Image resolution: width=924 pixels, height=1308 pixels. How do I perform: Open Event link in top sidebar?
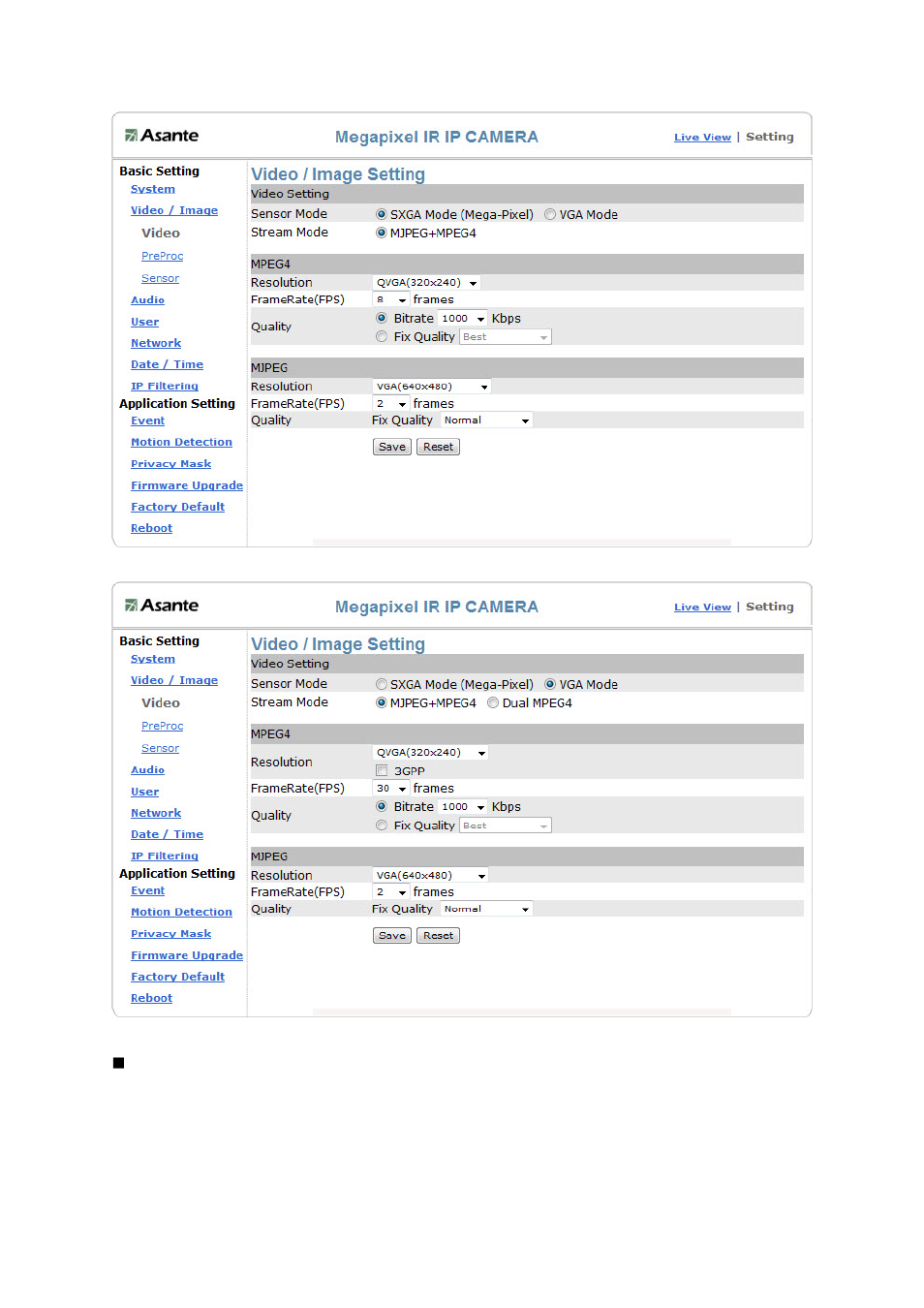pyautogui.click(x=147, y=420)
